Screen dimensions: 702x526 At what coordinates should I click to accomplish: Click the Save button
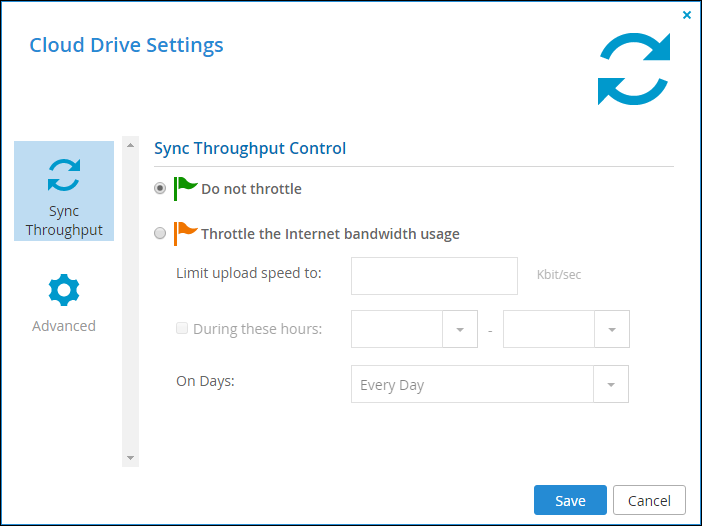click(570, 500)
